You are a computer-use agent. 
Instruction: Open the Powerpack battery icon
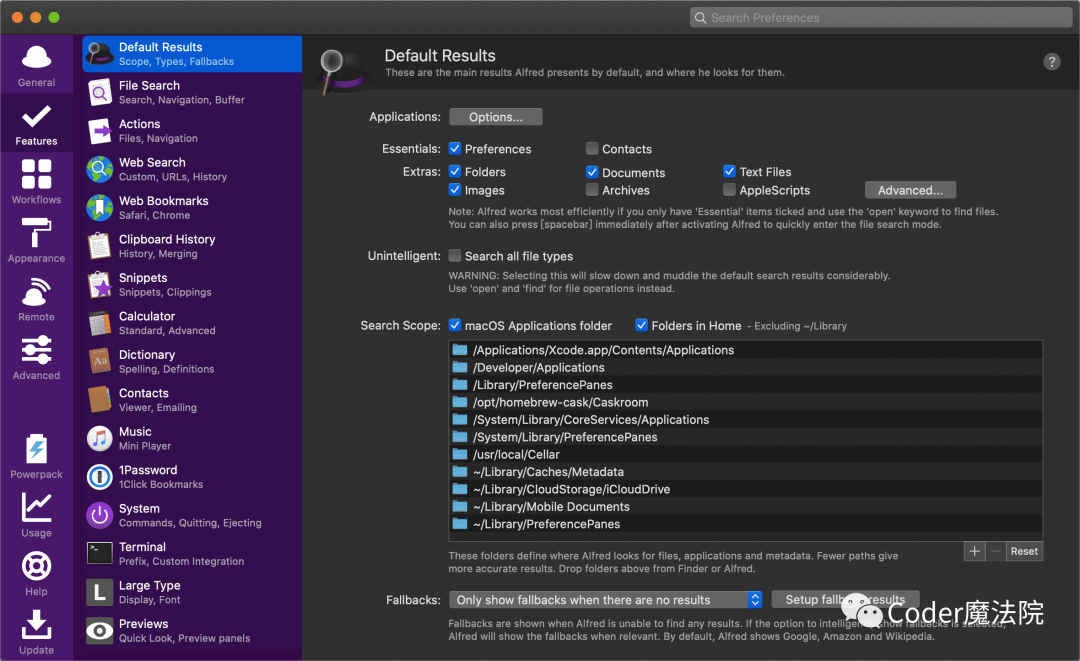tap(37, 449)
